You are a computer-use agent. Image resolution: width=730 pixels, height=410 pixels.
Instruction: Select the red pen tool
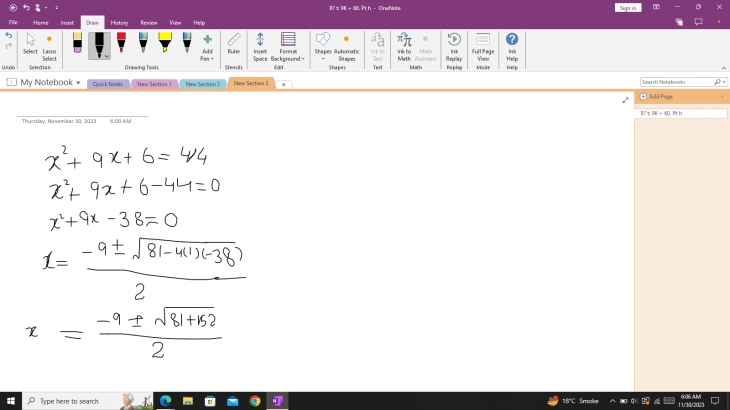point(122,43)
